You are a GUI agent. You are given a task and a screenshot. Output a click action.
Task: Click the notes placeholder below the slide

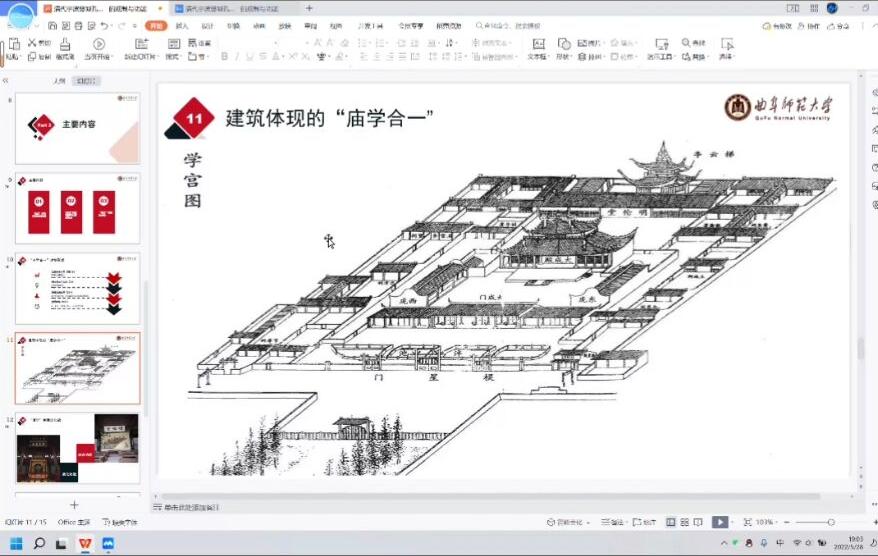pos(192,507)
